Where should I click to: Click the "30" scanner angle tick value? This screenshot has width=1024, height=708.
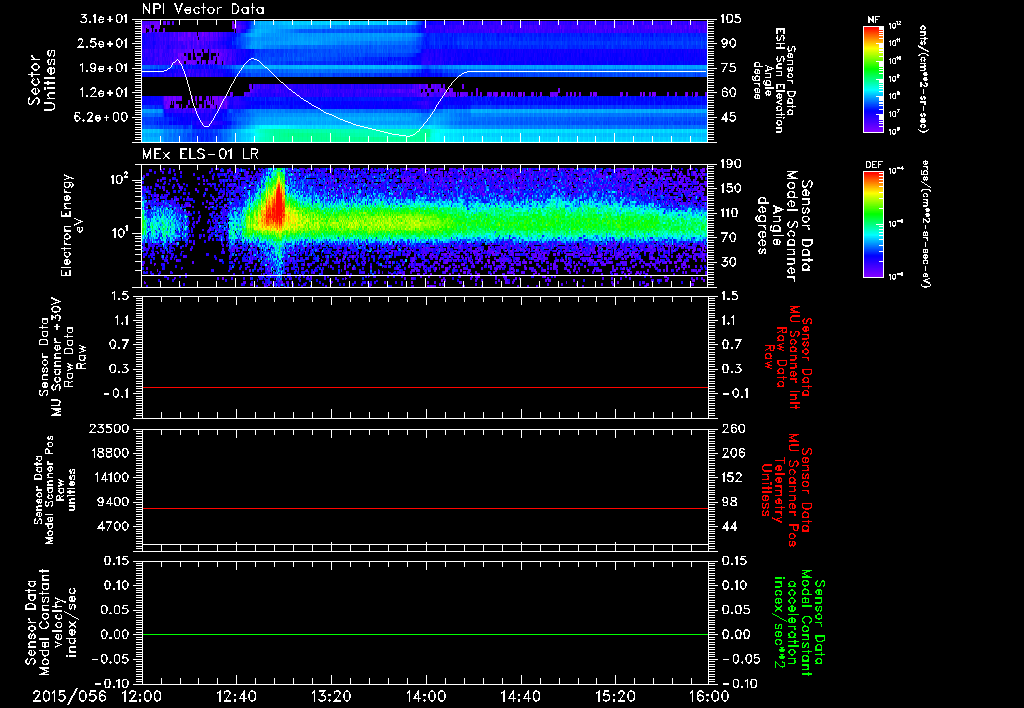coord(728,263)
